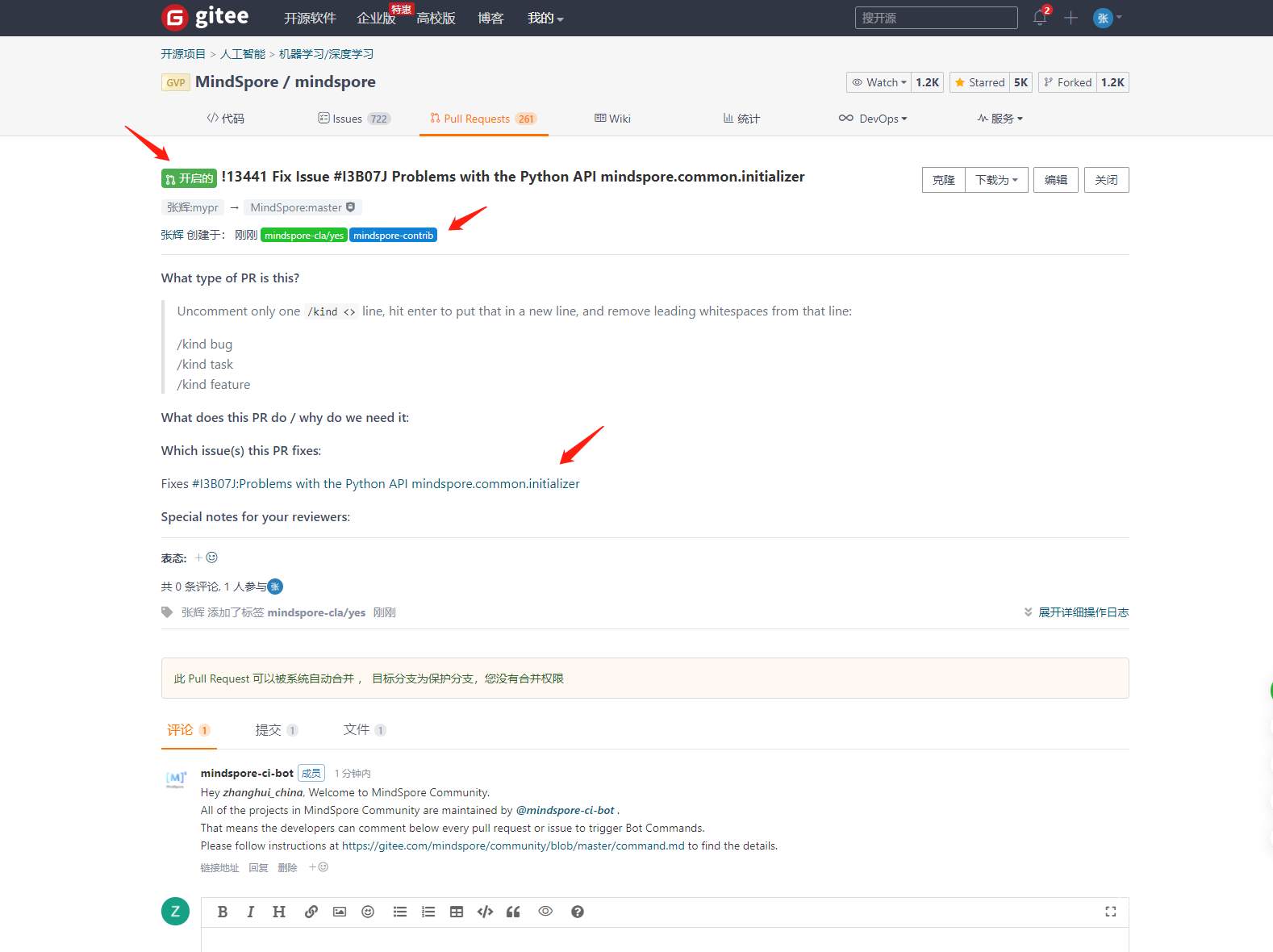This screenshot has width=1273, height=952.
Task: Click the 张辉:mypr source branch tag
Action: [x=193, y=207]
